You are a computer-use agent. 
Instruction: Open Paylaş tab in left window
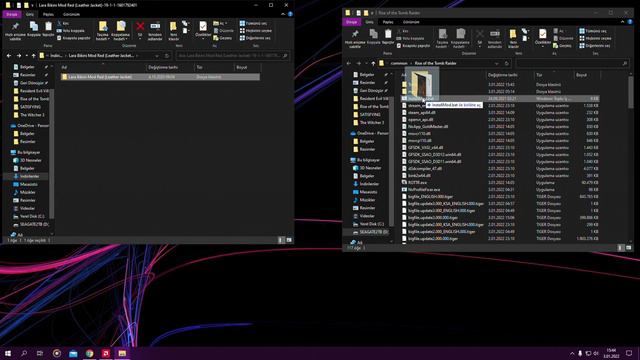pyautogui.click(x=48, y=14)
